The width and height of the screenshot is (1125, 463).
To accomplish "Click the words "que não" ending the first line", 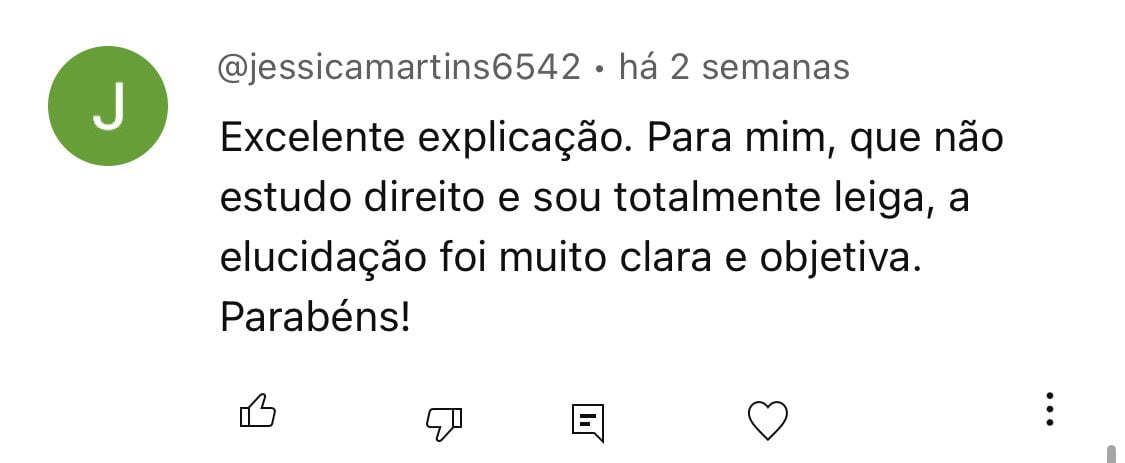I will (926, 139).
